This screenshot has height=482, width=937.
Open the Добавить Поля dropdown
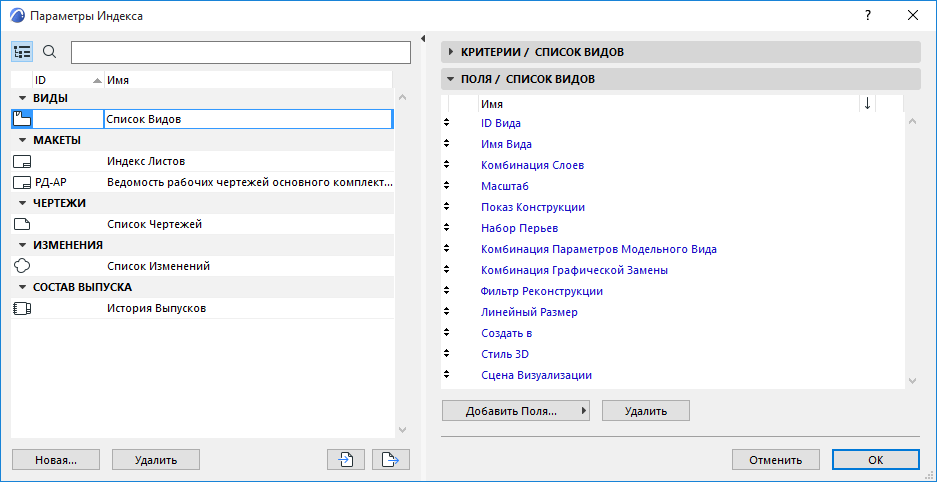516,410
